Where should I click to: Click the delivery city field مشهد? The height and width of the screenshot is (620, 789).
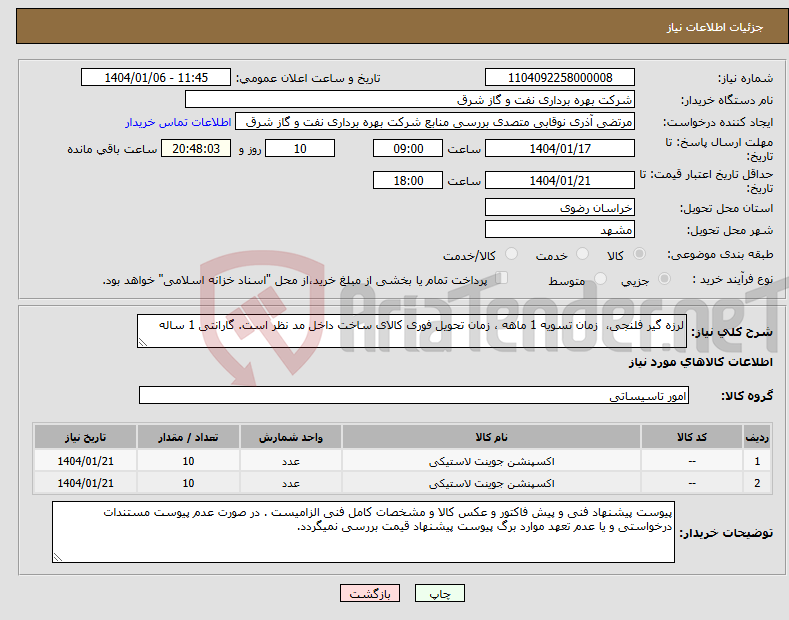[560, 229]
